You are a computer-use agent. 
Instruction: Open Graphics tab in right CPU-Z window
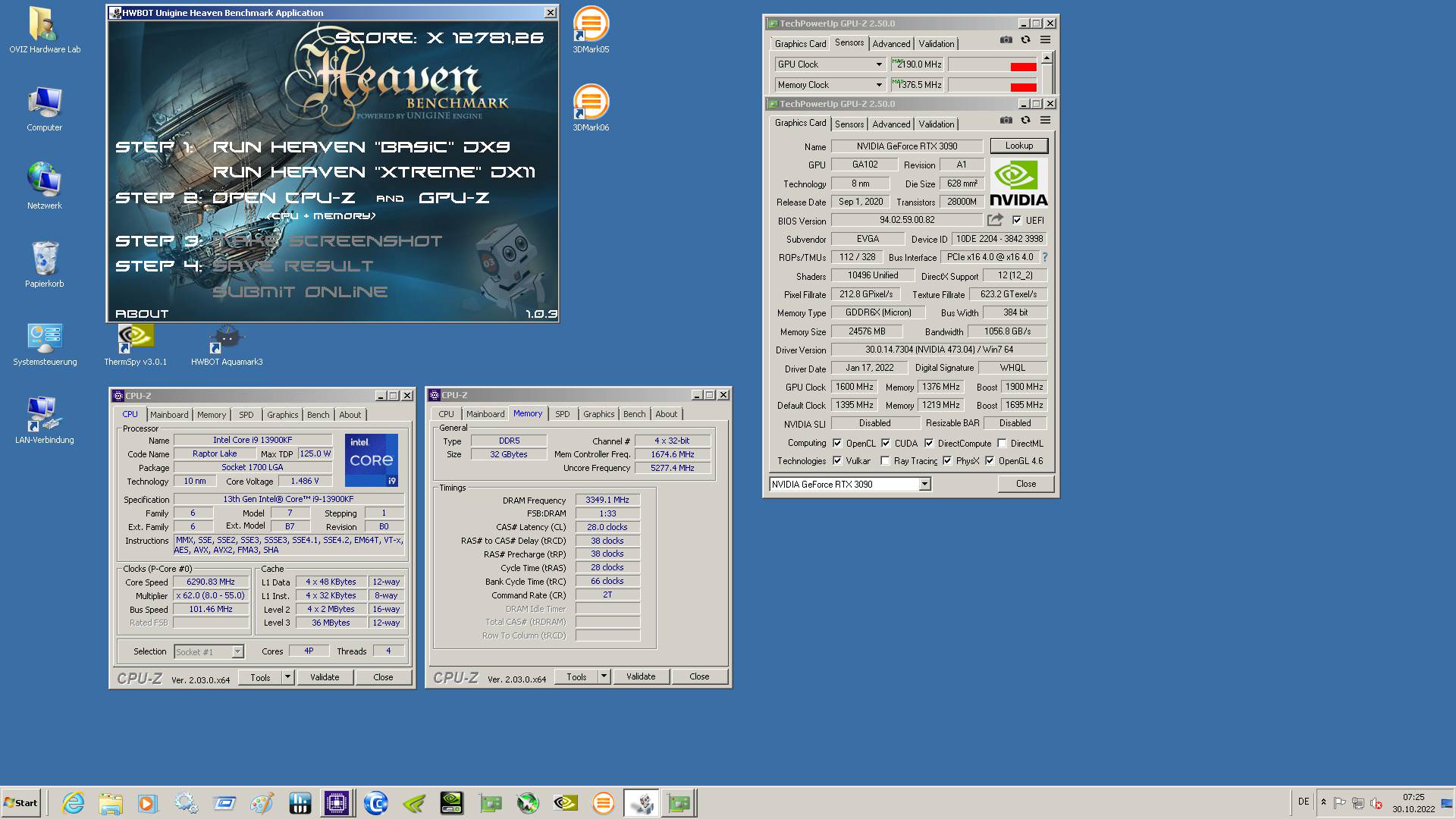point(598,414)
